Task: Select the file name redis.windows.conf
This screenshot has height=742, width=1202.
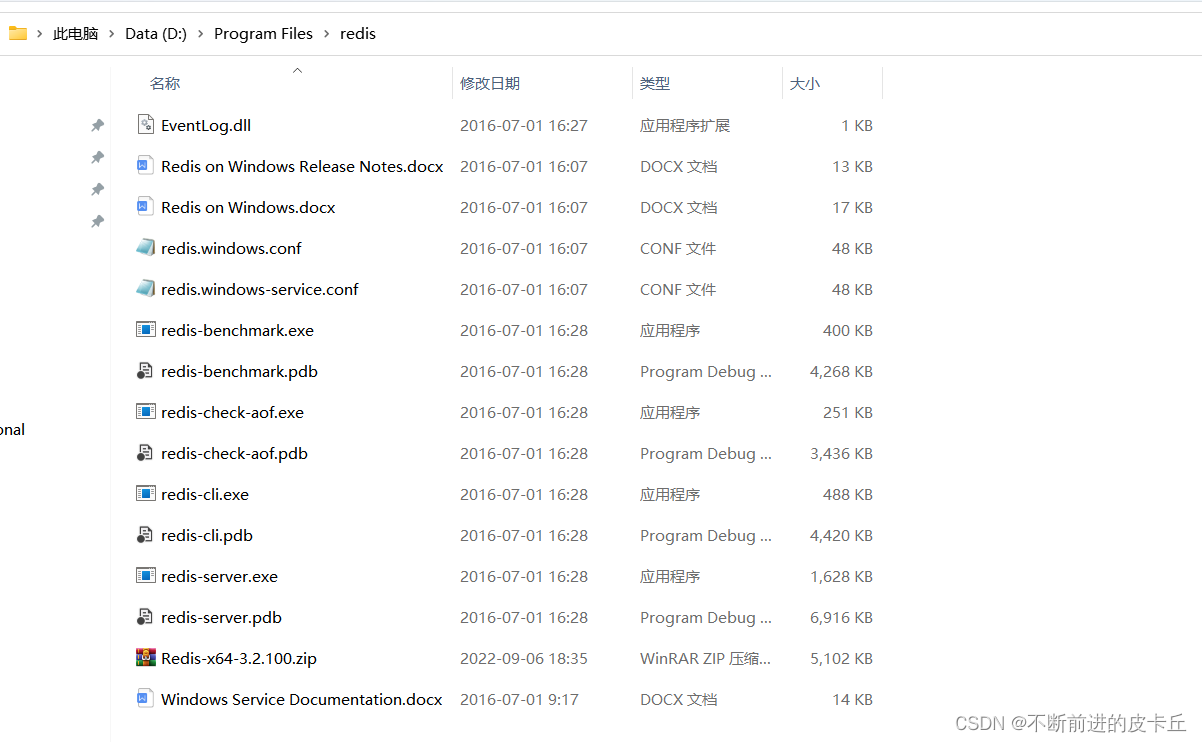Action: [231, 248]
